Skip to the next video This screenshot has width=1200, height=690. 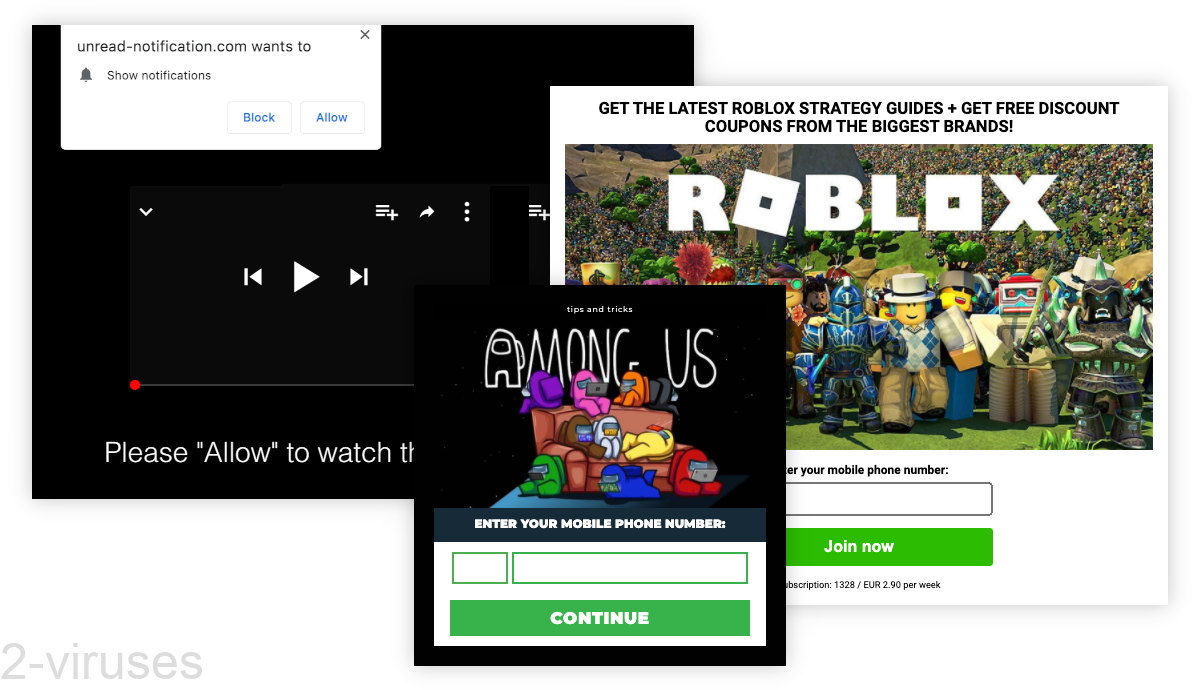coord(359,277)
